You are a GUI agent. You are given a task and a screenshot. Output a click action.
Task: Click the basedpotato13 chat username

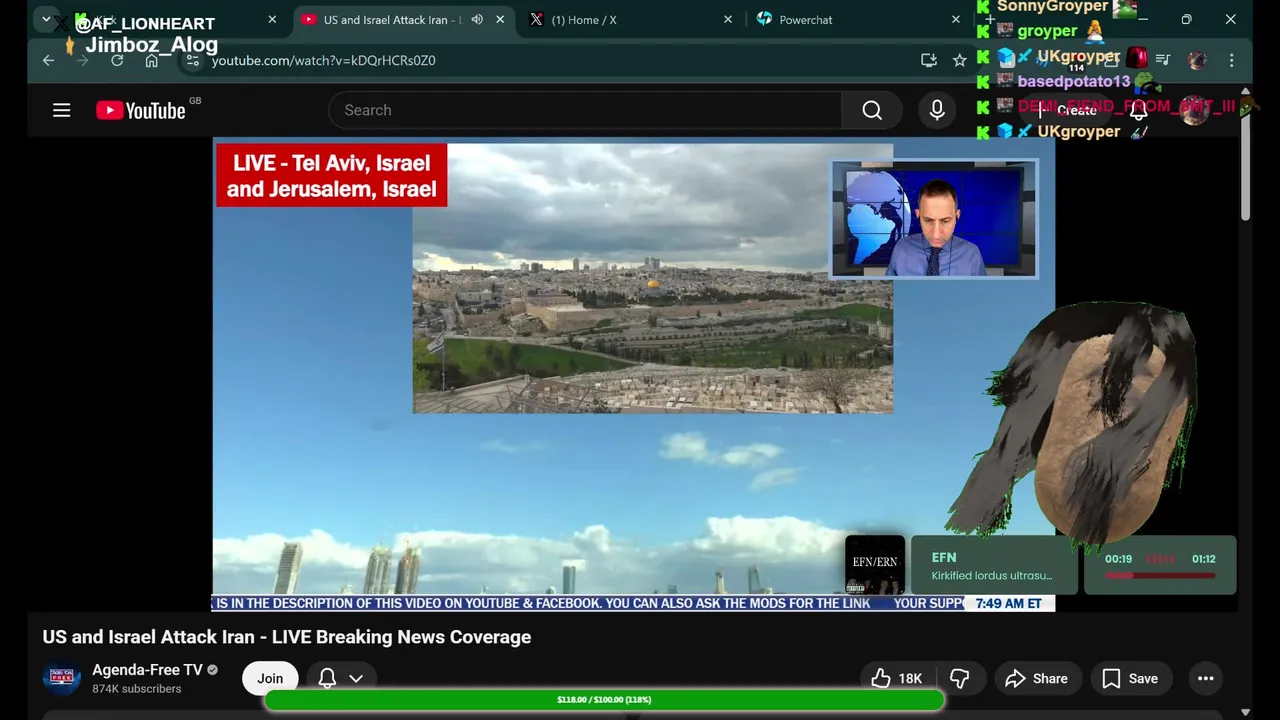point(1073,81)
